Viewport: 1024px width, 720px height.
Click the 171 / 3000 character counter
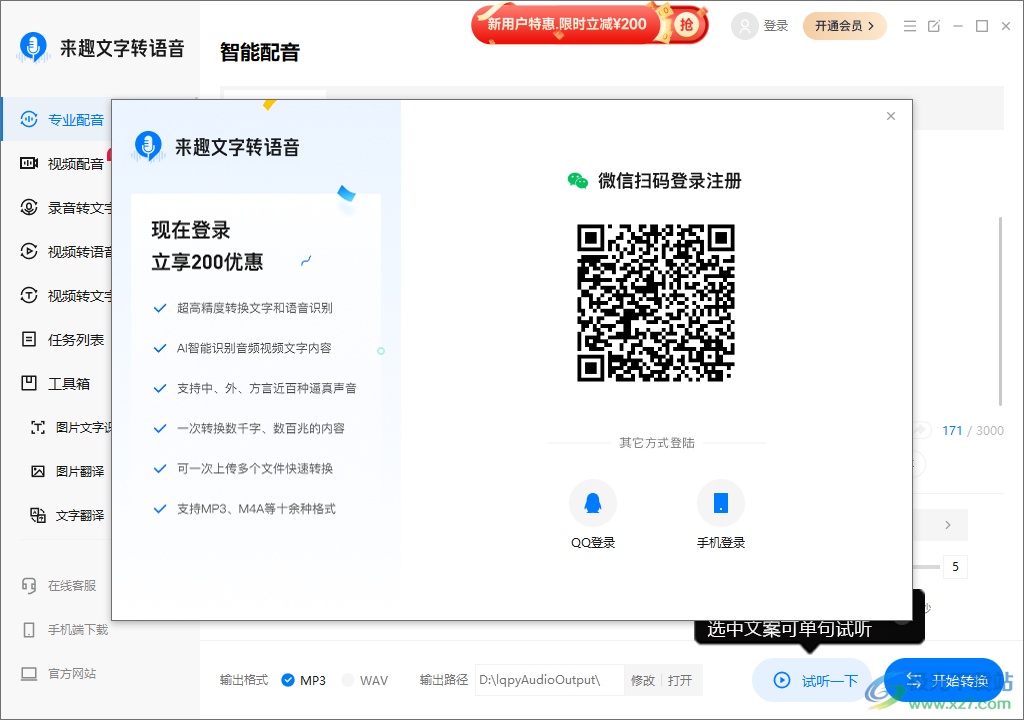click(x=972, y=431)
